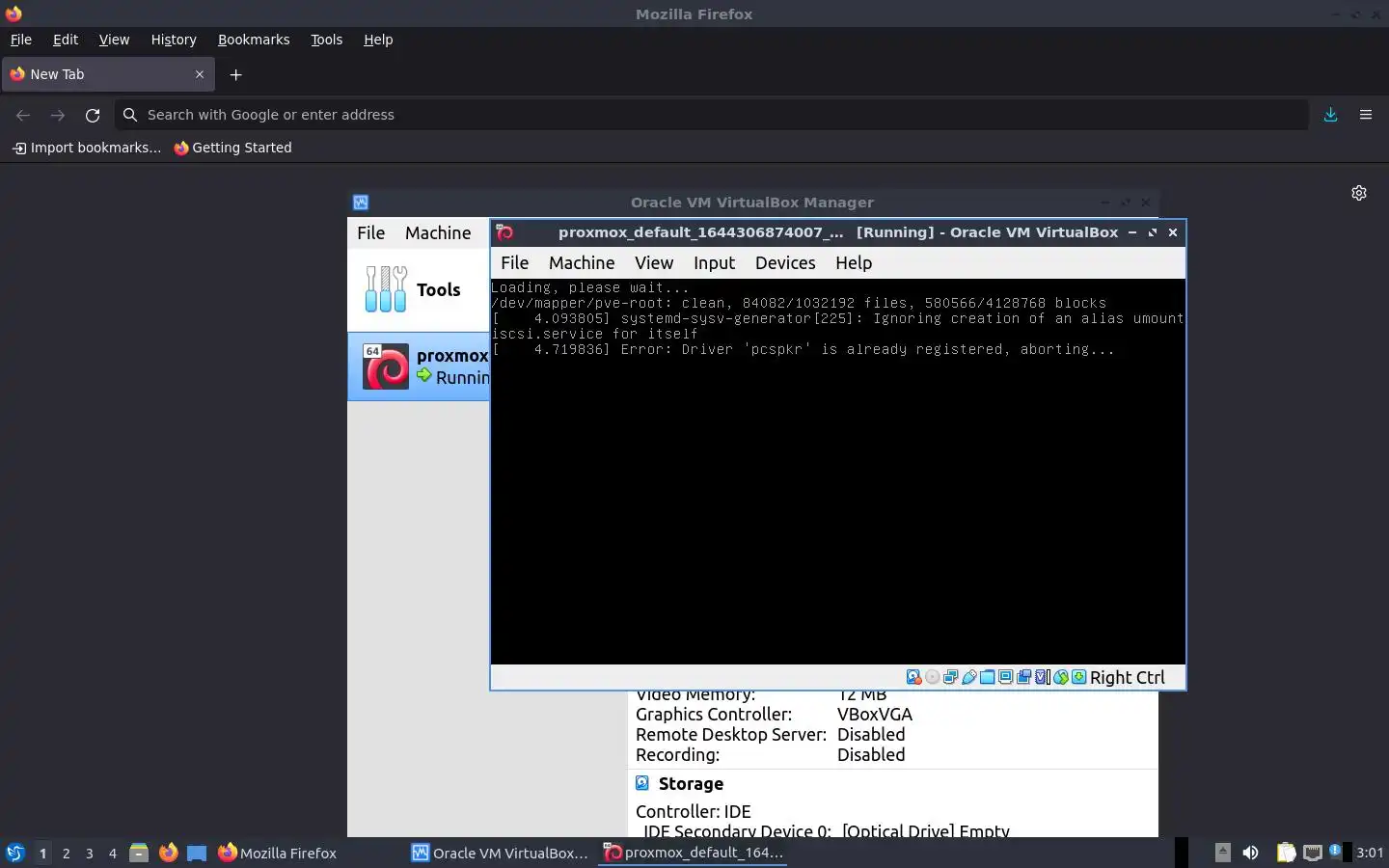Click the keyboard capture arrow icon
The width and height of the screenshot is (1389, 868).
coord(1078,677)
